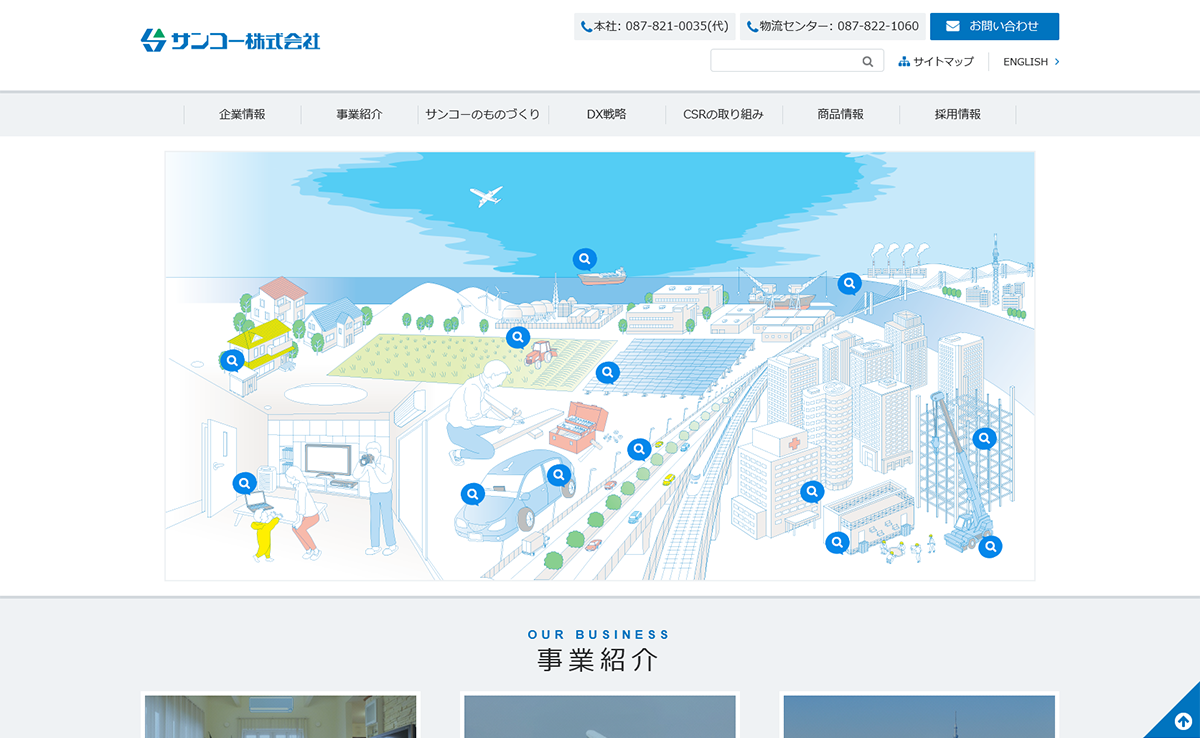Click the magnifier marker on the blue car windshield
The width and height of the screenshot is (1200, 738).
click(559, 474)
